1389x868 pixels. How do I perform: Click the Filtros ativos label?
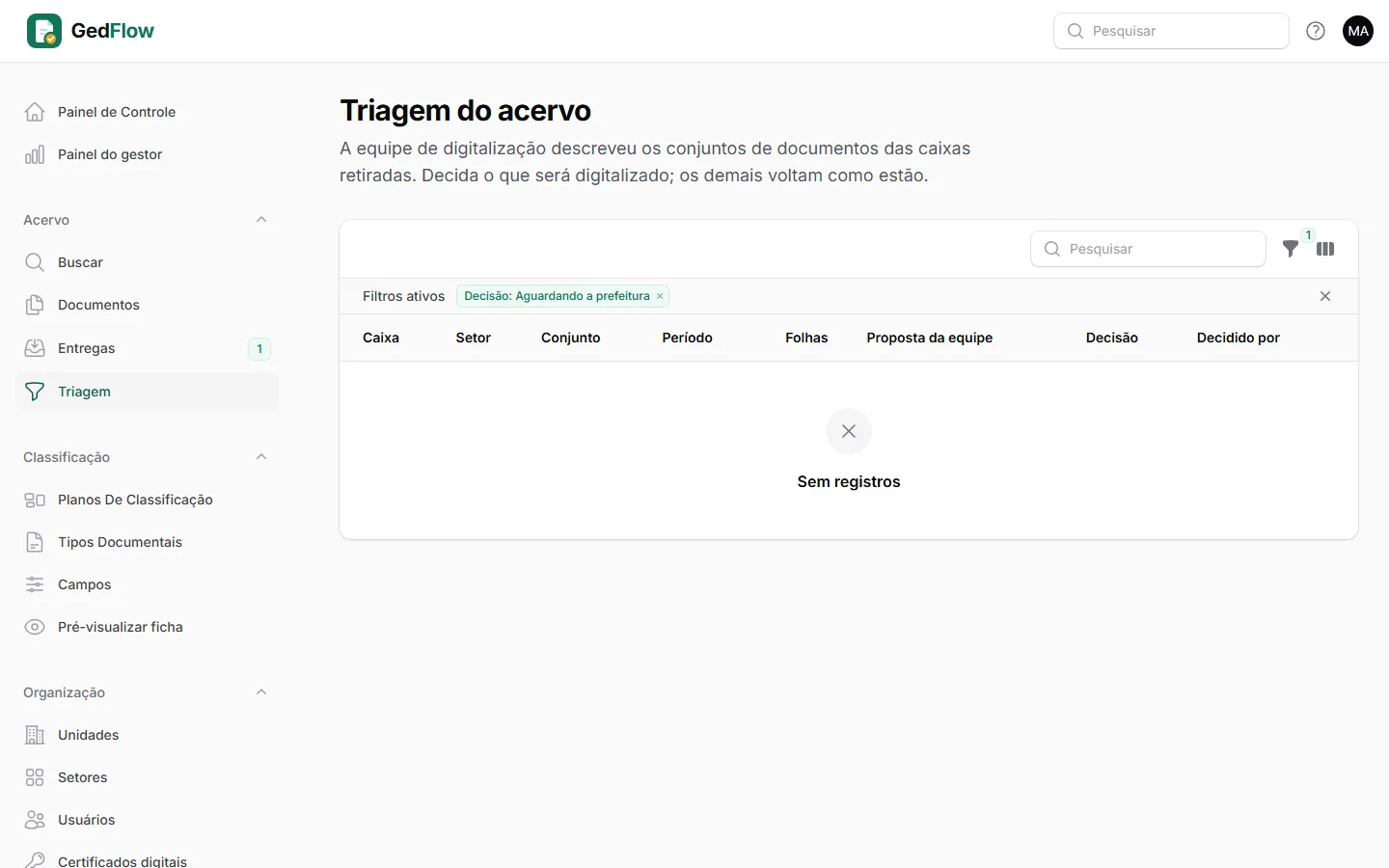click(x=404, y=296)
